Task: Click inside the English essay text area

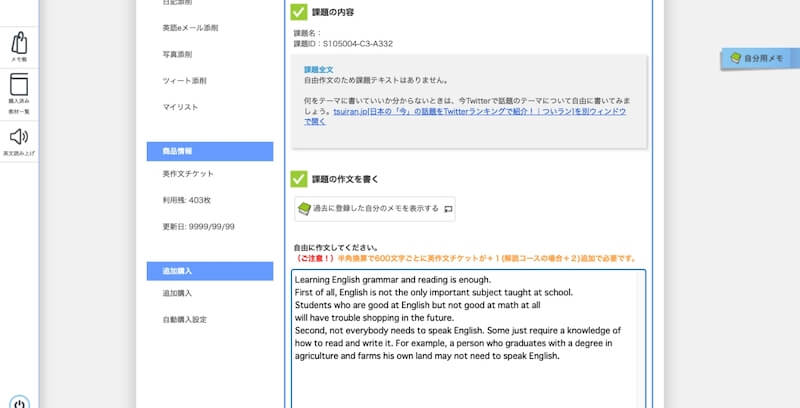Action: [468, 339]
